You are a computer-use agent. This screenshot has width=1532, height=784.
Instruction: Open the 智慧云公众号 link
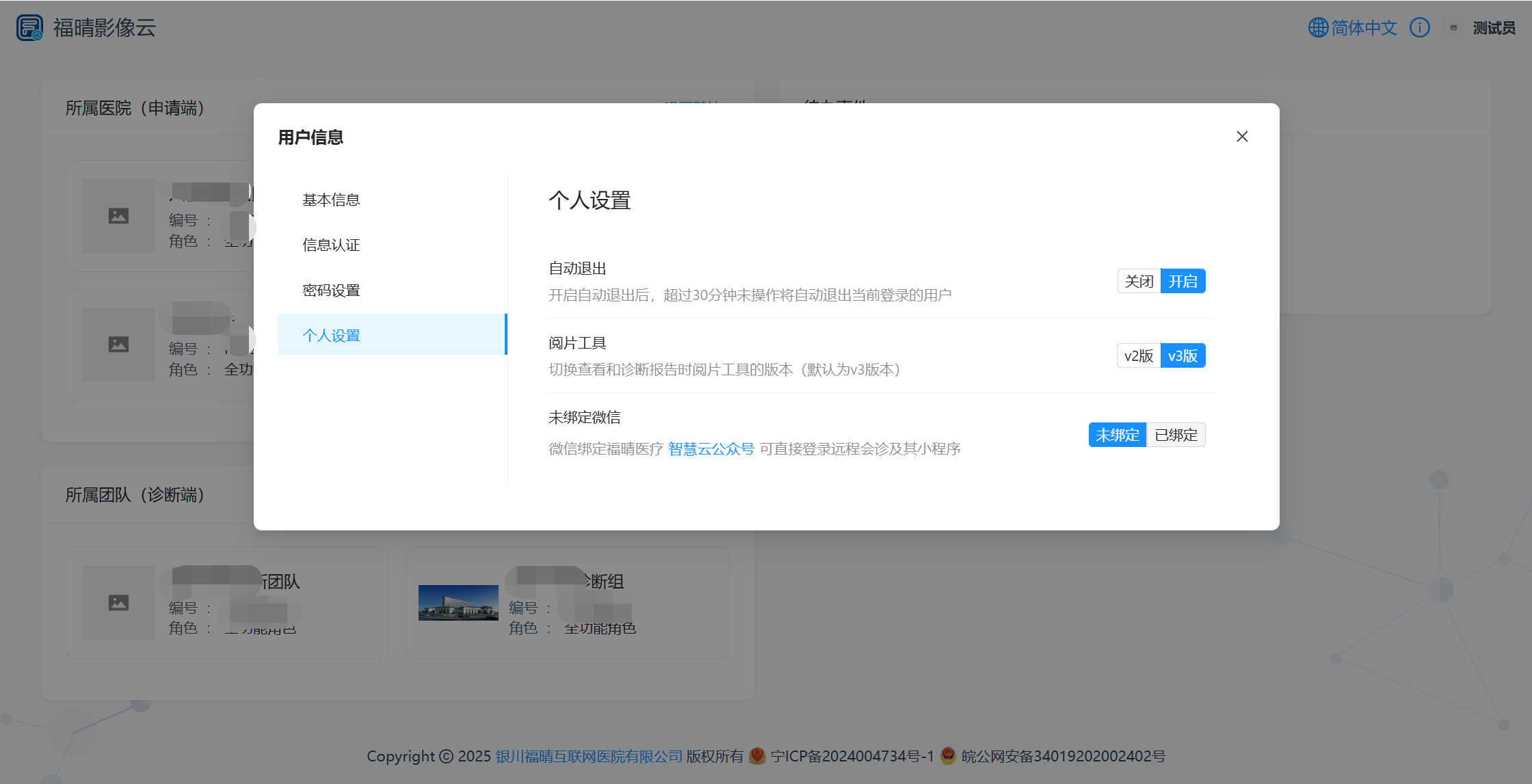[711, 449]
